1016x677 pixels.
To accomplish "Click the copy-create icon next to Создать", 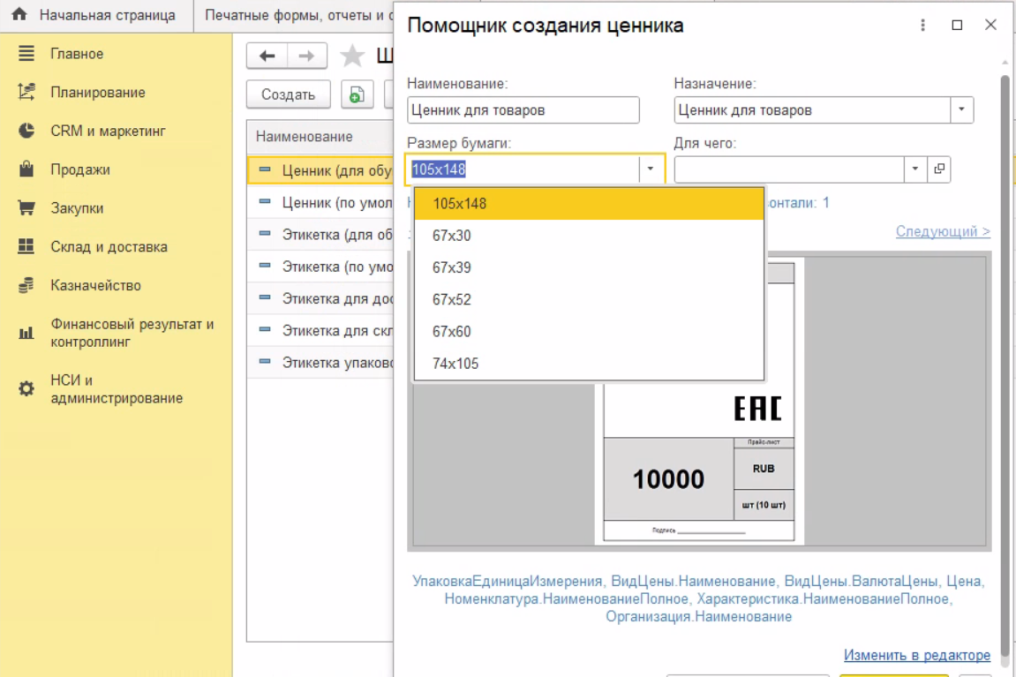I will 356,95.
